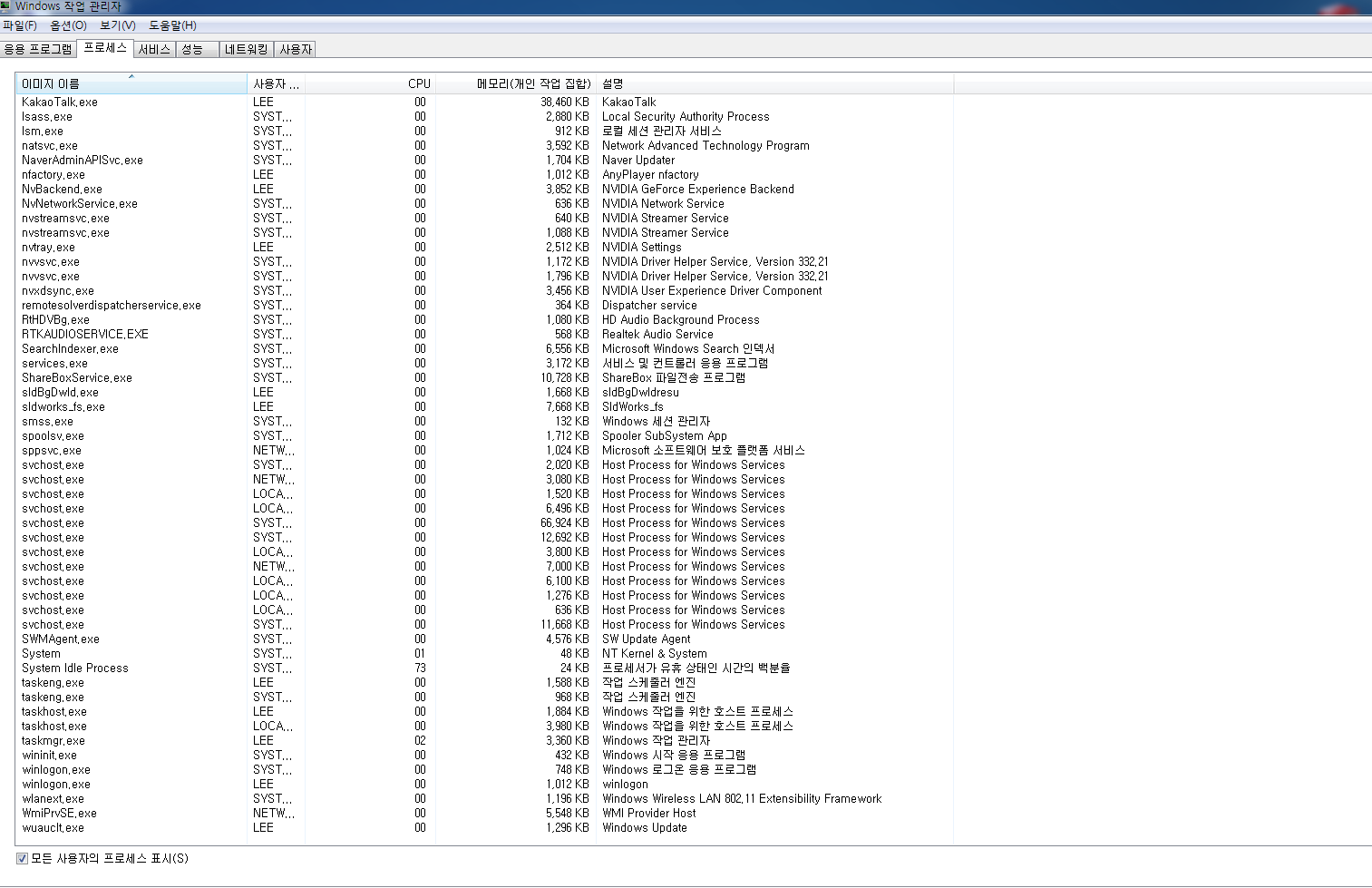Switch to the 성능 tab
Image resolution: width=1372 pixels, height=888 pixels.
(x=193, y=49)
